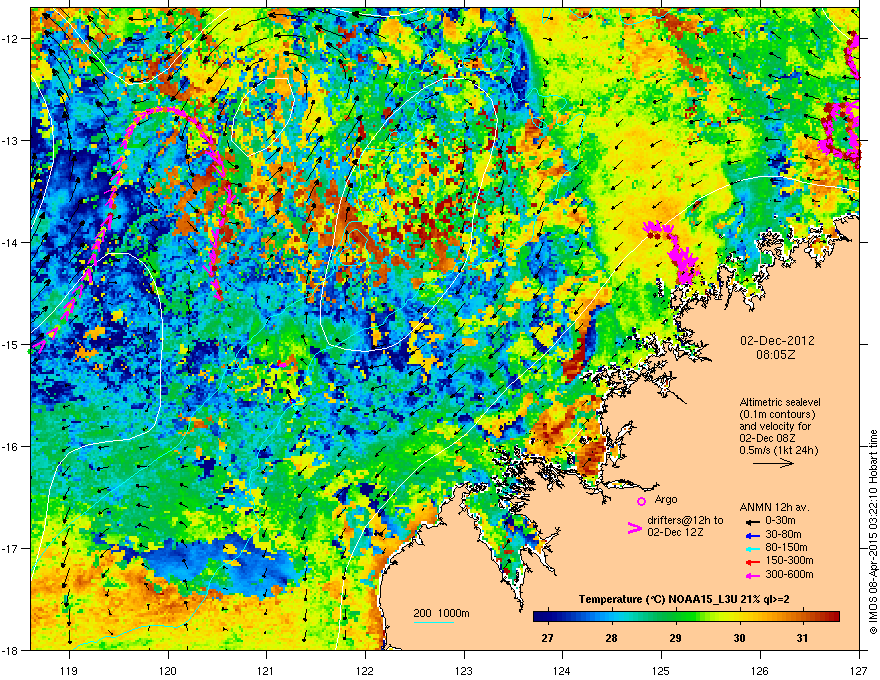Click the '0-30m' depth label
This screenshot has width=880, height=680.
point(780,521)
